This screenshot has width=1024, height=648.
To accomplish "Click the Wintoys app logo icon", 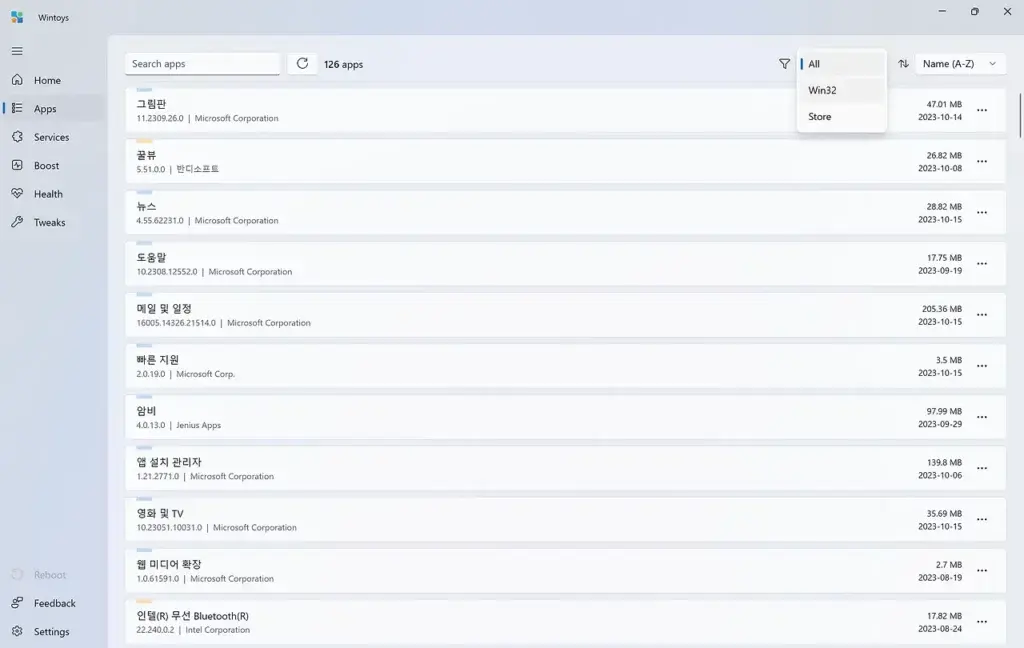I will (17, 17).
